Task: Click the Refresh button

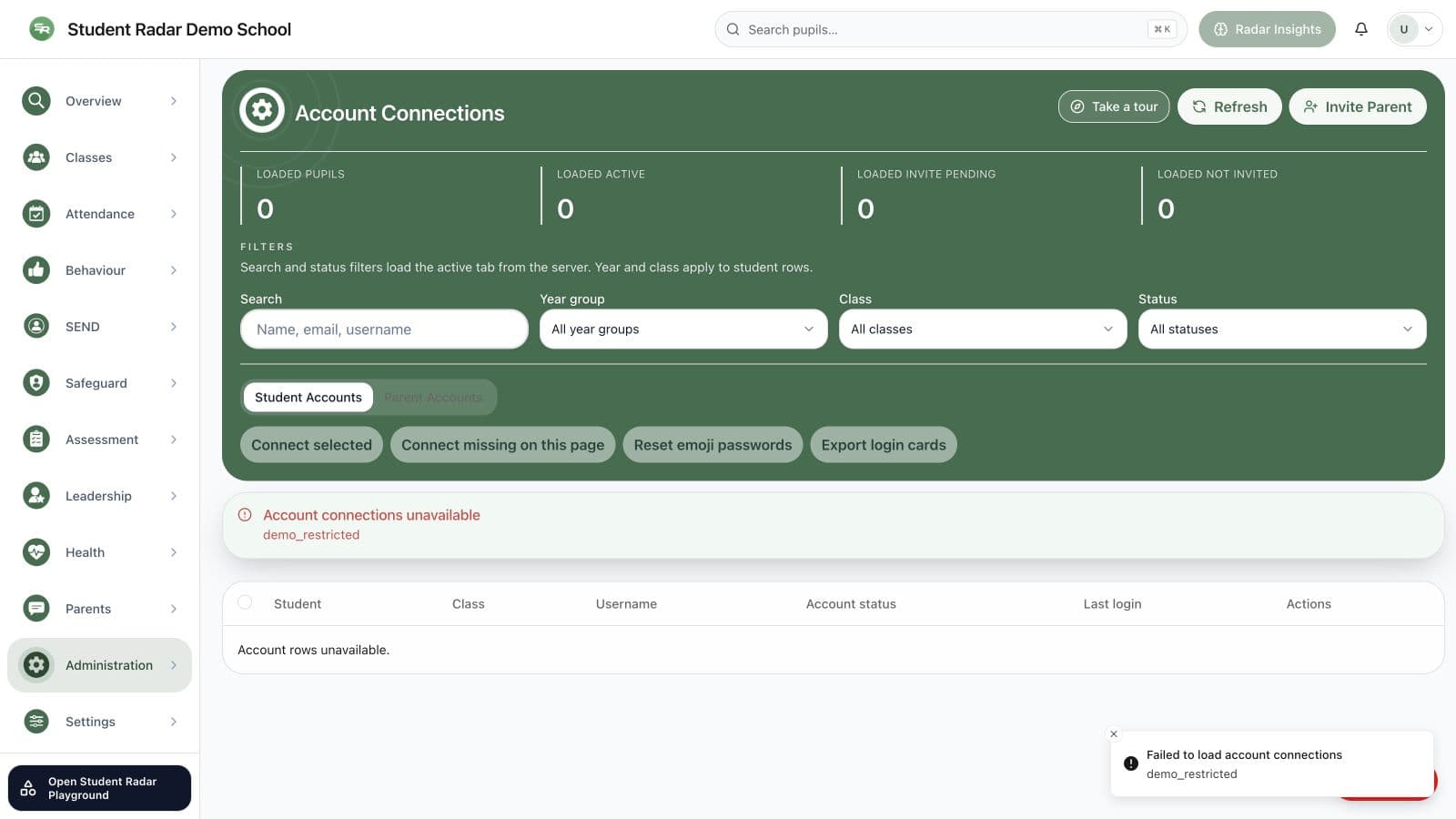Action: (x=1229, y=106)
